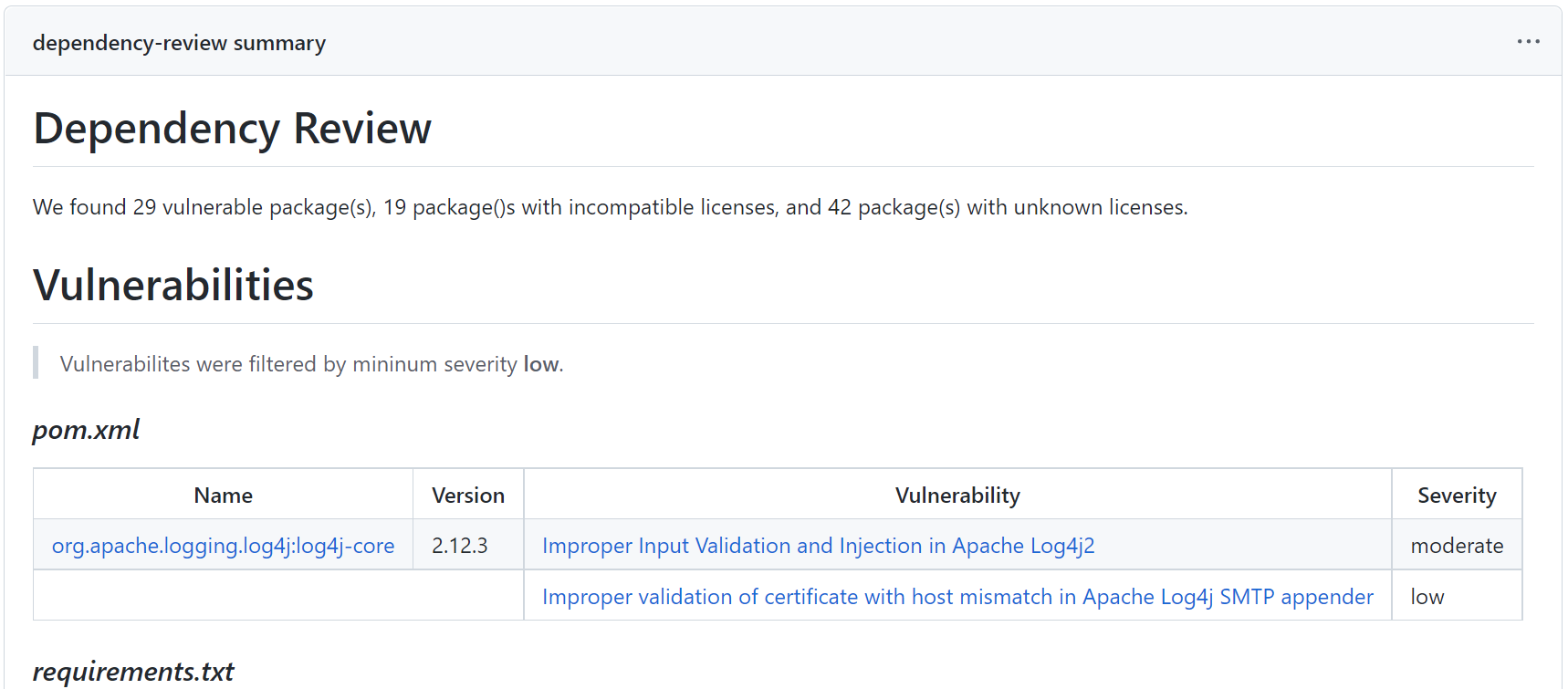Click the low severity cell
Screen dimensions: 1568x689
1457,596
